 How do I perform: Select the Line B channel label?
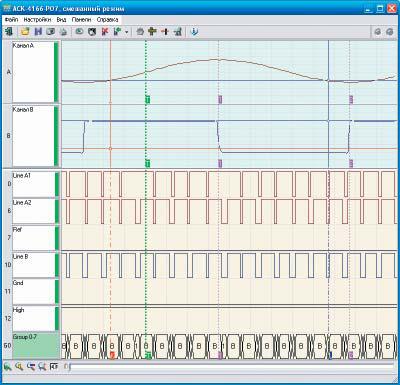point(33,265)
